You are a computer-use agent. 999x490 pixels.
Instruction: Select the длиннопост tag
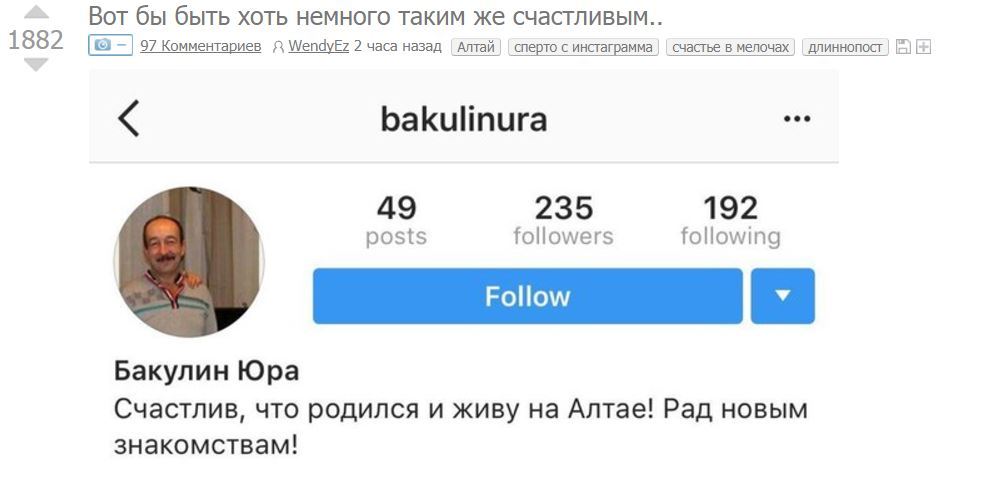(x=845, y=47)
